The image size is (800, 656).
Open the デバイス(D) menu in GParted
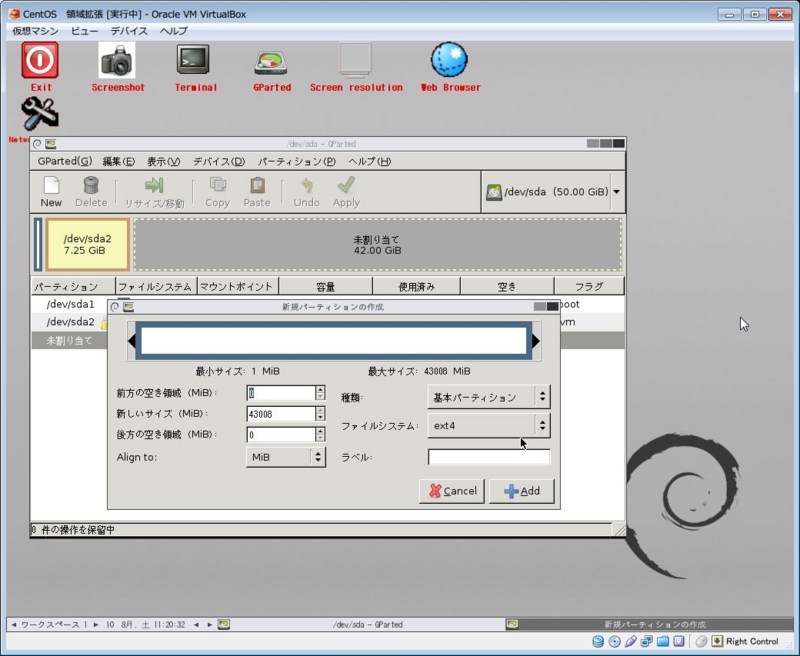[x=219, y=161]
